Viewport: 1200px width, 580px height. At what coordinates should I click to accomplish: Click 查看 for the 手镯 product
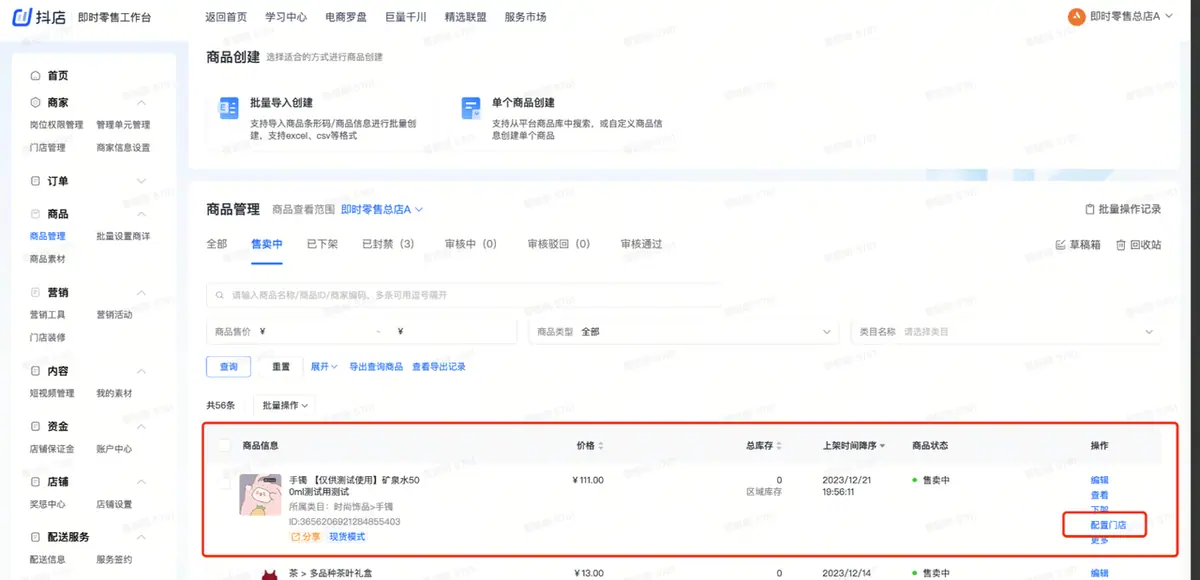pyautogui.click(x=1100, y=495)
